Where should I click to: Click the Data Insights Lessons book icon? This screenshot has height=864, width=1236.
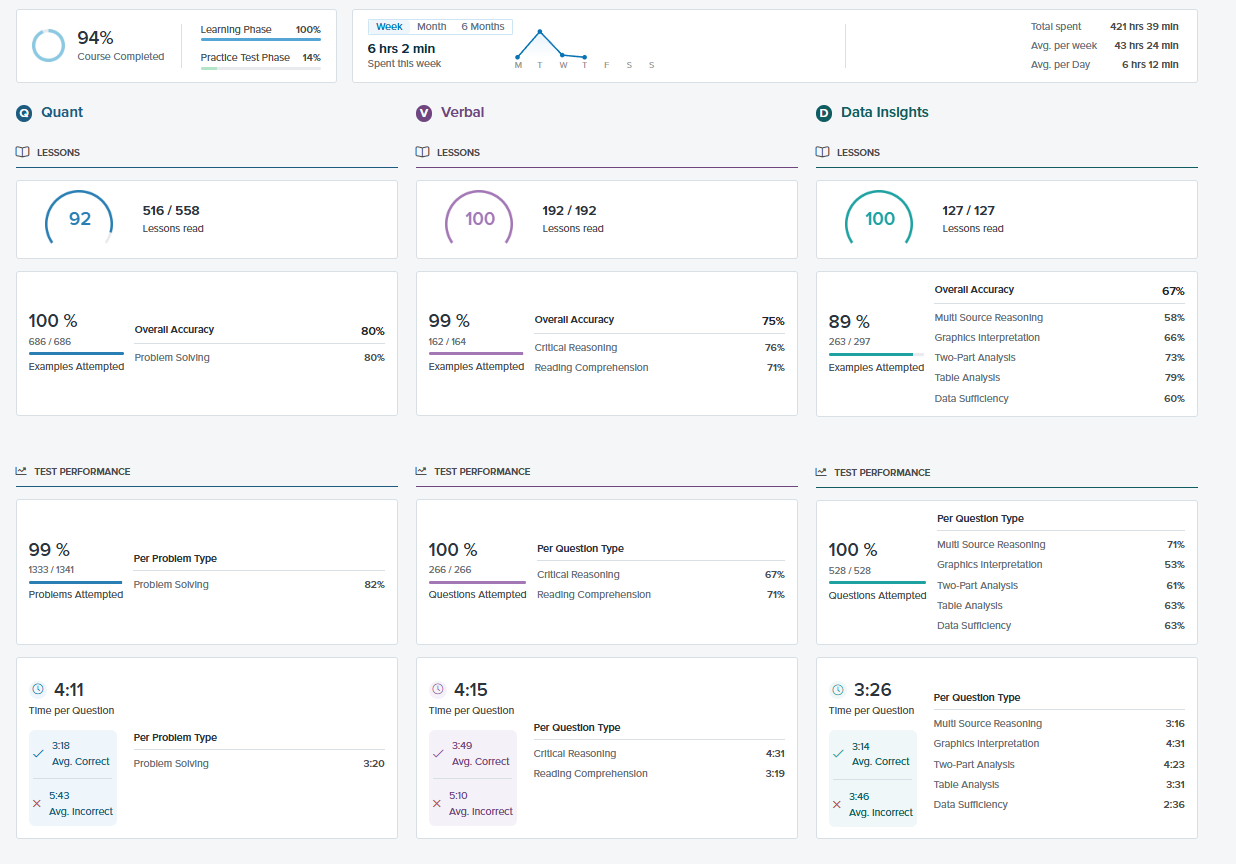pyautogui.click(x=823, y=153)
